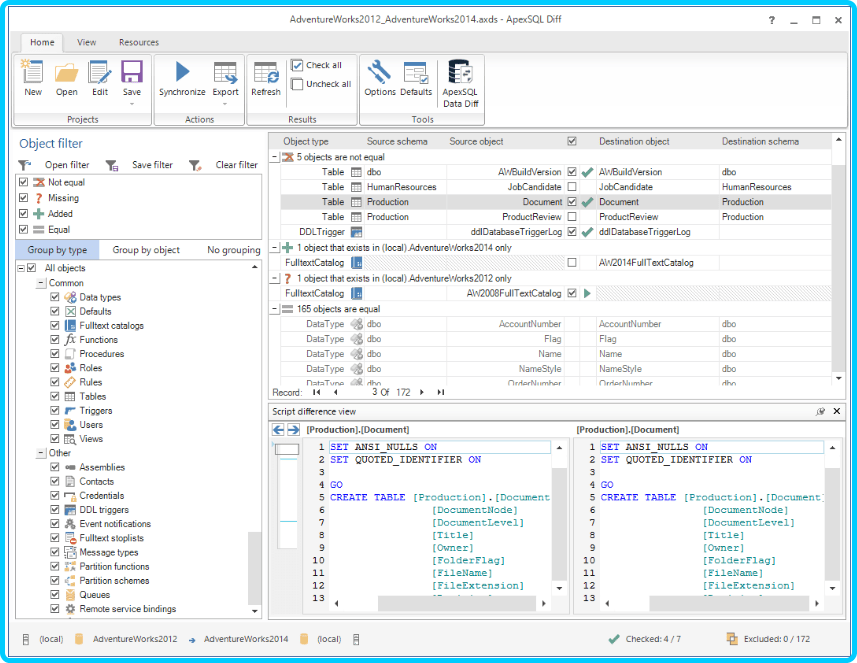
Task: Open the Export dropdown arrow
Action: [x=225, y=103]
